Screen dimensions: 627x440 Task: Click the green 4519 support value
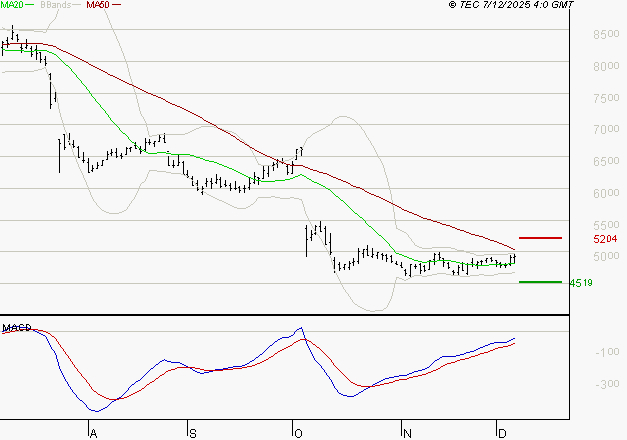[581, 283]
